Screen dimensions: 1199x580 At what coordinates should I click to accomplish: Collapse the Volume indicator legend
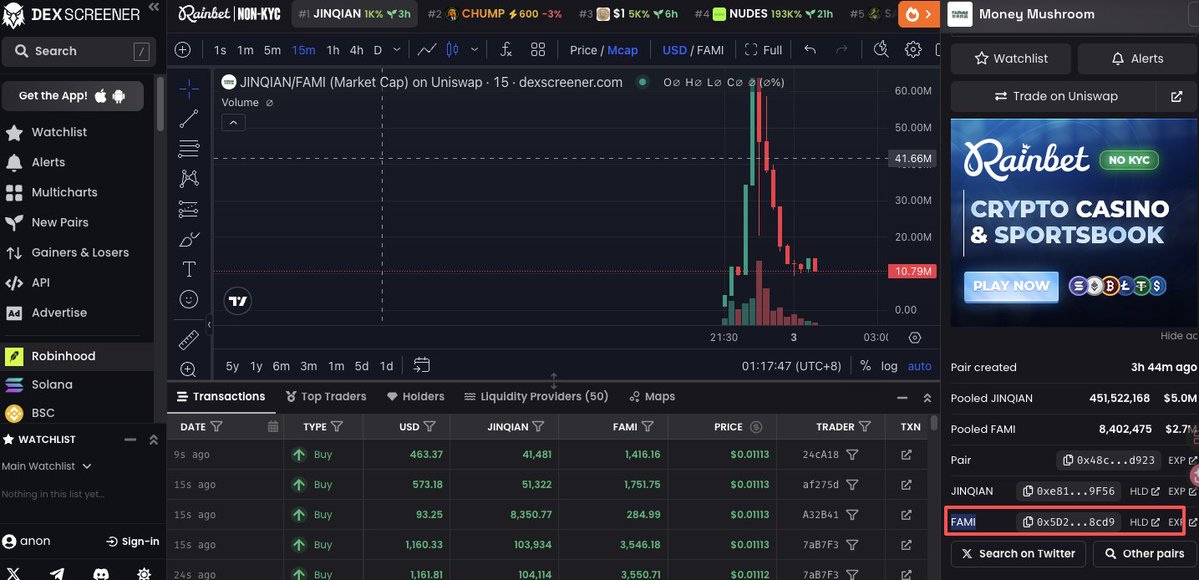(233, 122)
